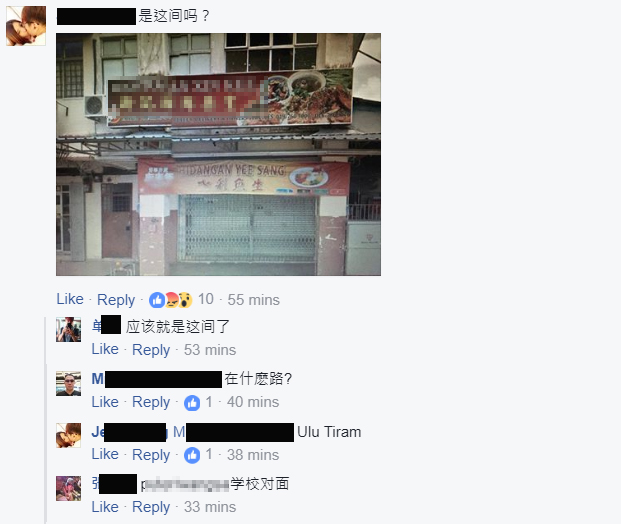Click avatar of the 学校对面 commenter

pos(69,488)
